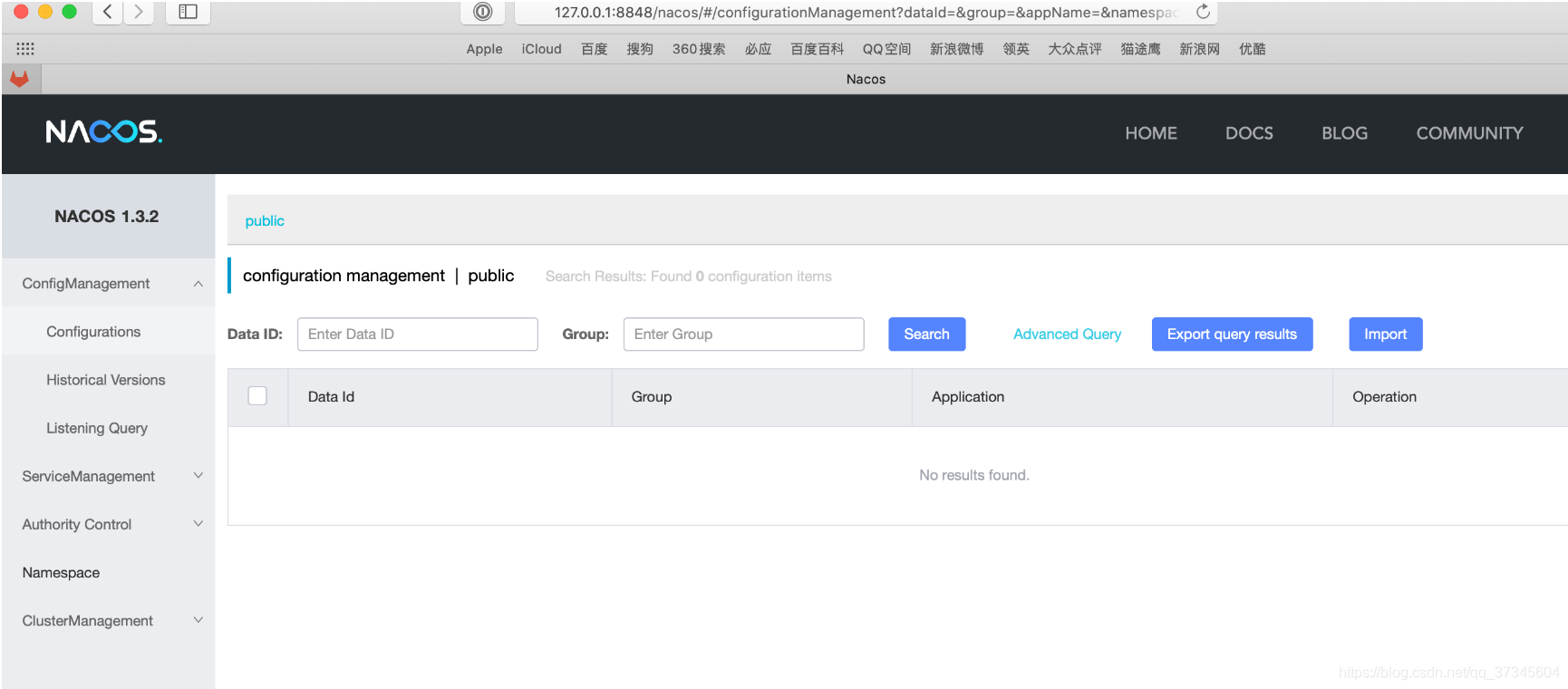Screen dimensions: 1568x689
Task: Open the QQ空间 bookmark
Action: point(886,49)
